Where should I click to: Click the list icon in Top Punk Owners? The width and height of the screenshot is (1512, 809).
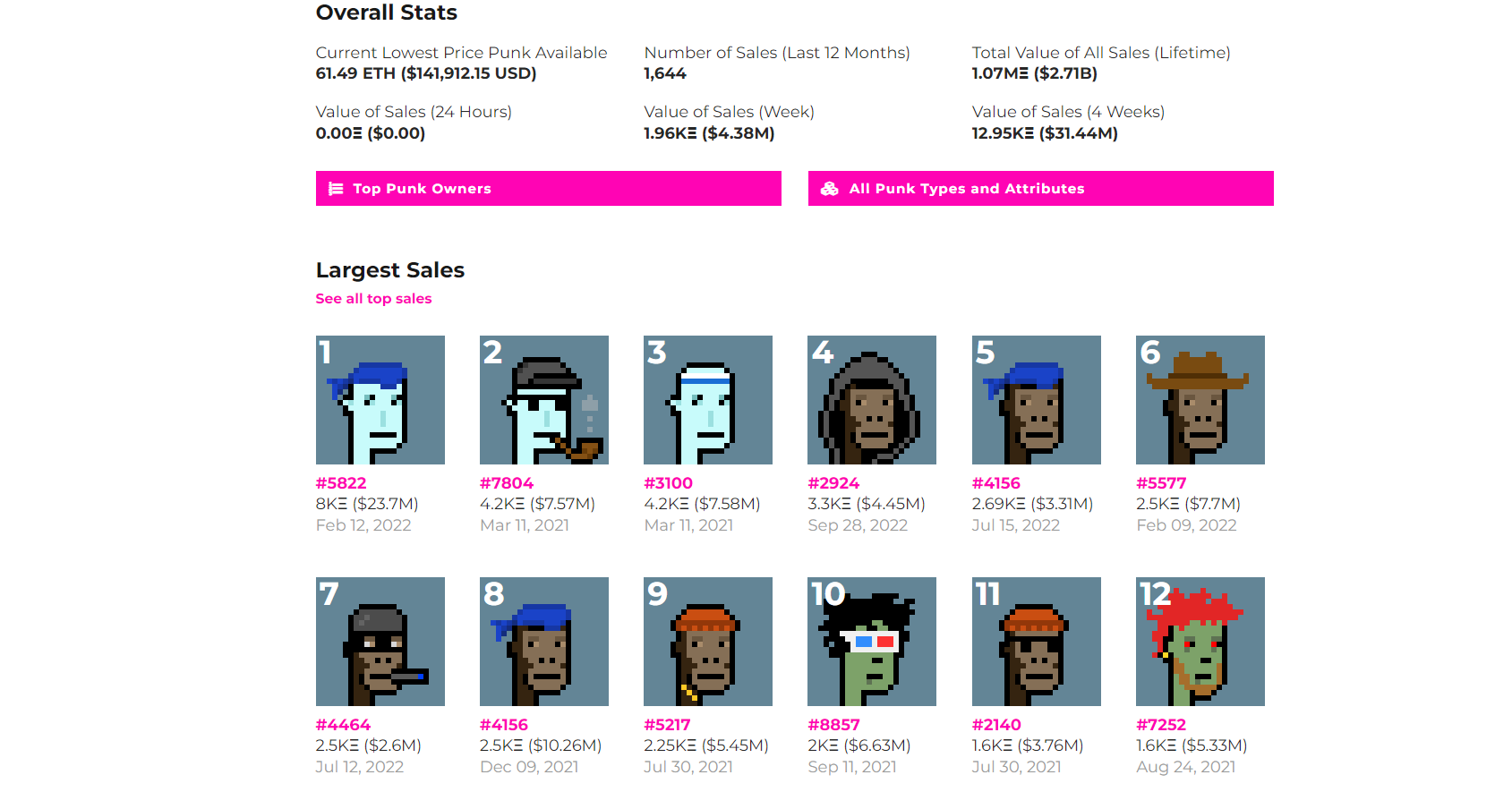[x=336, y=189]
